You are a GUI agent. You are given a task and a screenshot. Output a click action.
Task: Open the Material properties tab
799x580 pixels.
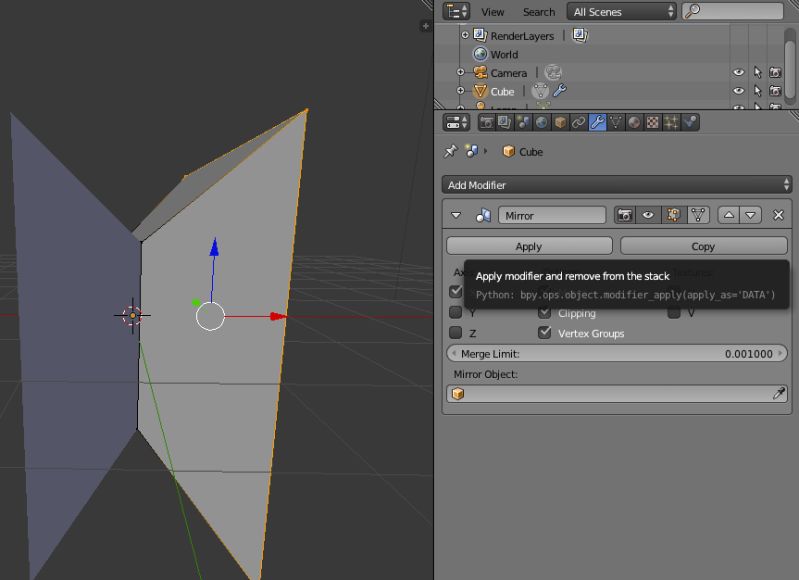634,122
